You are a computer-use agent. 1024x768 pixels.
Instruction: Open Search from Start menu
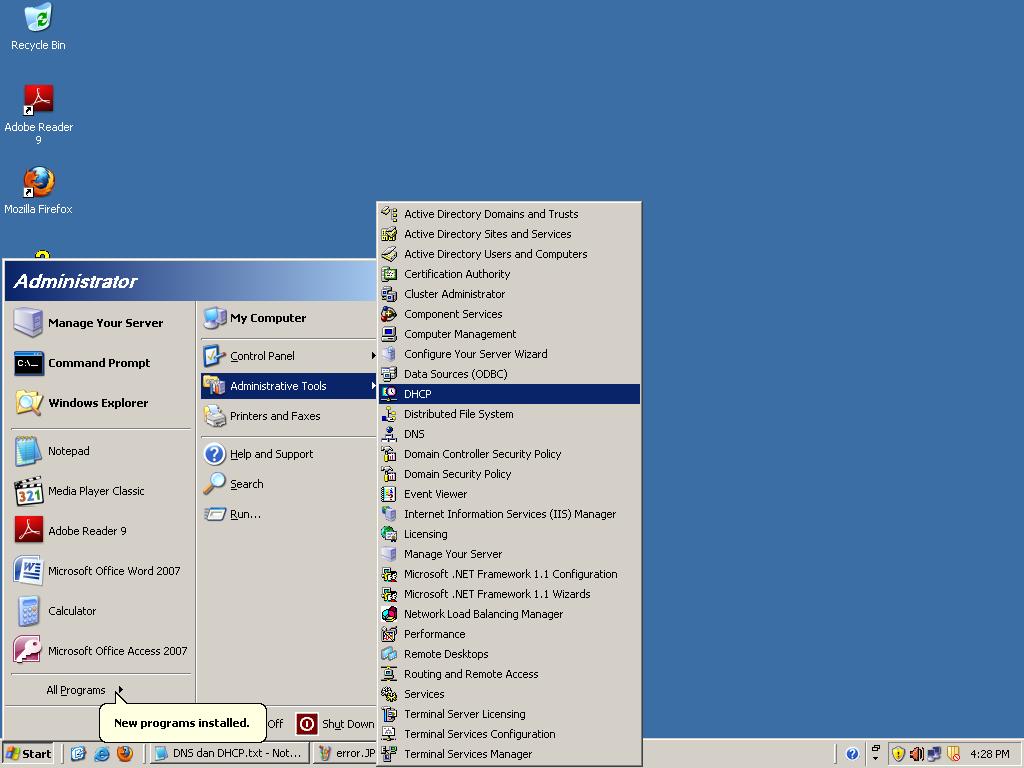point(289,484)
